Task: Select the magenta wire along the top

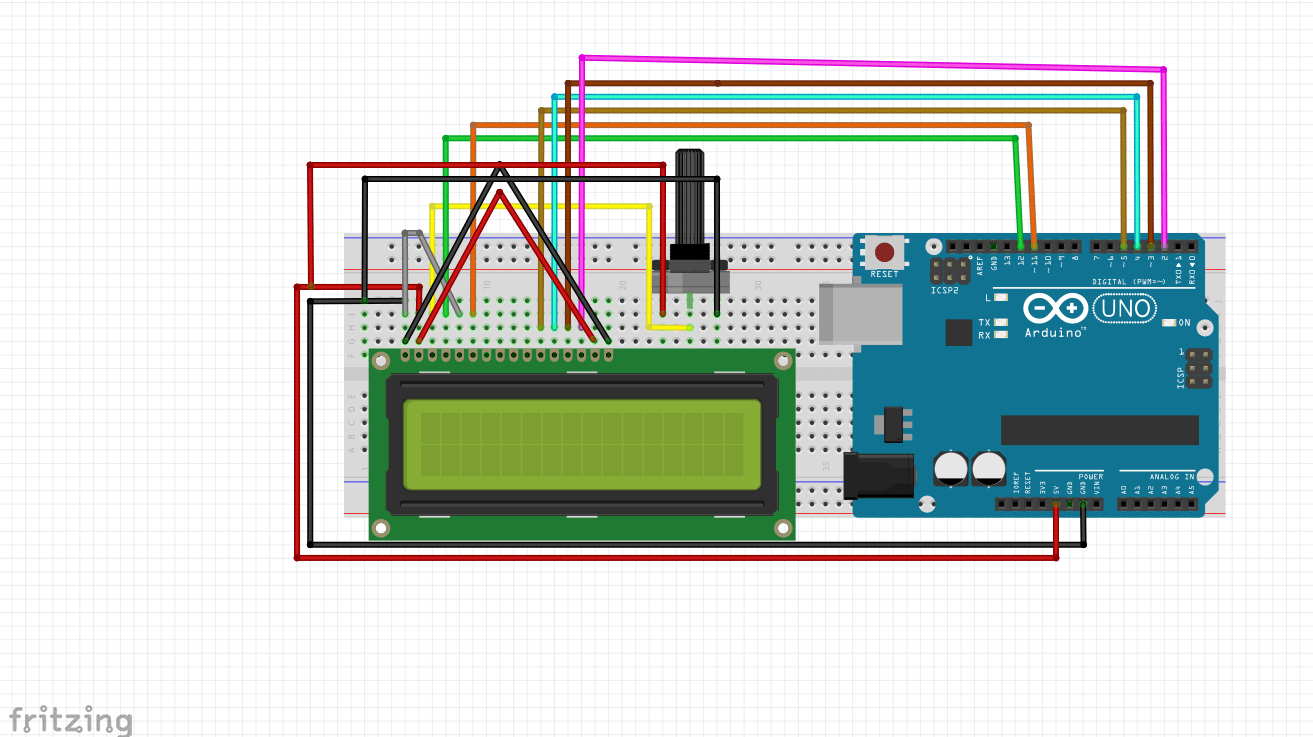Action: click(x=870, y=62)
